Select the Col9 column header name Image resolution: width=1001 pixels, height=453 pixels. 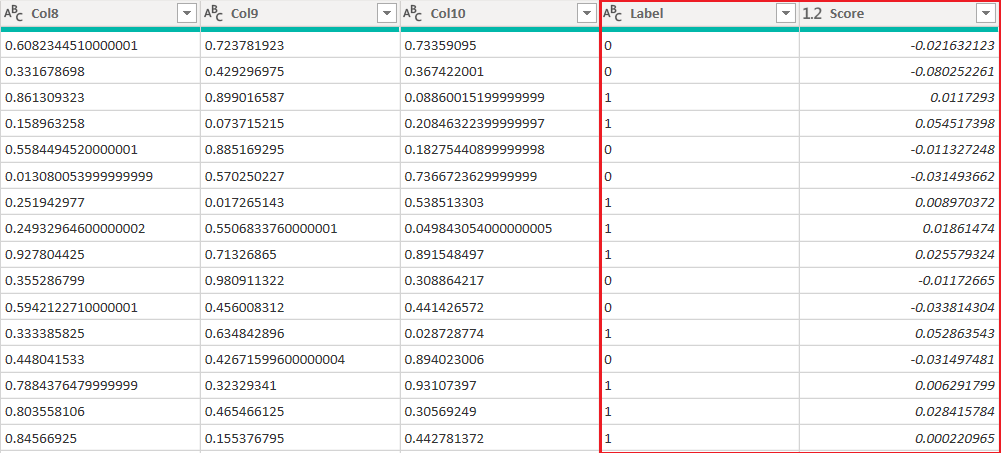pyautogui.click(x=246, y=14)
